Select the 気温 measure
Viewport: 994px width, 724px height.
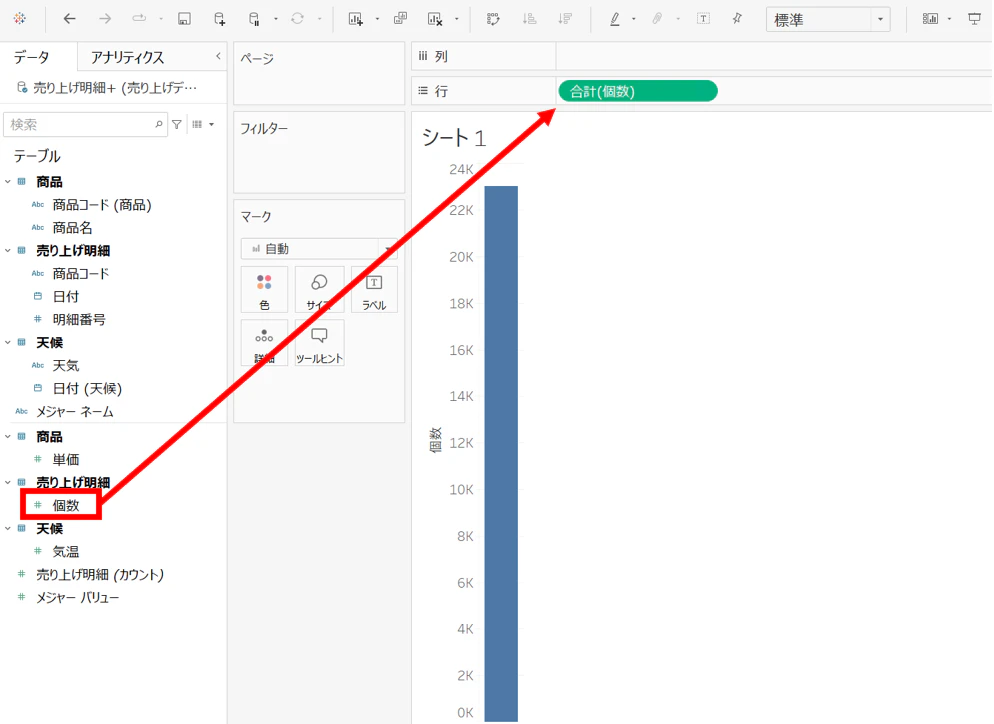[x=65, y=552]
